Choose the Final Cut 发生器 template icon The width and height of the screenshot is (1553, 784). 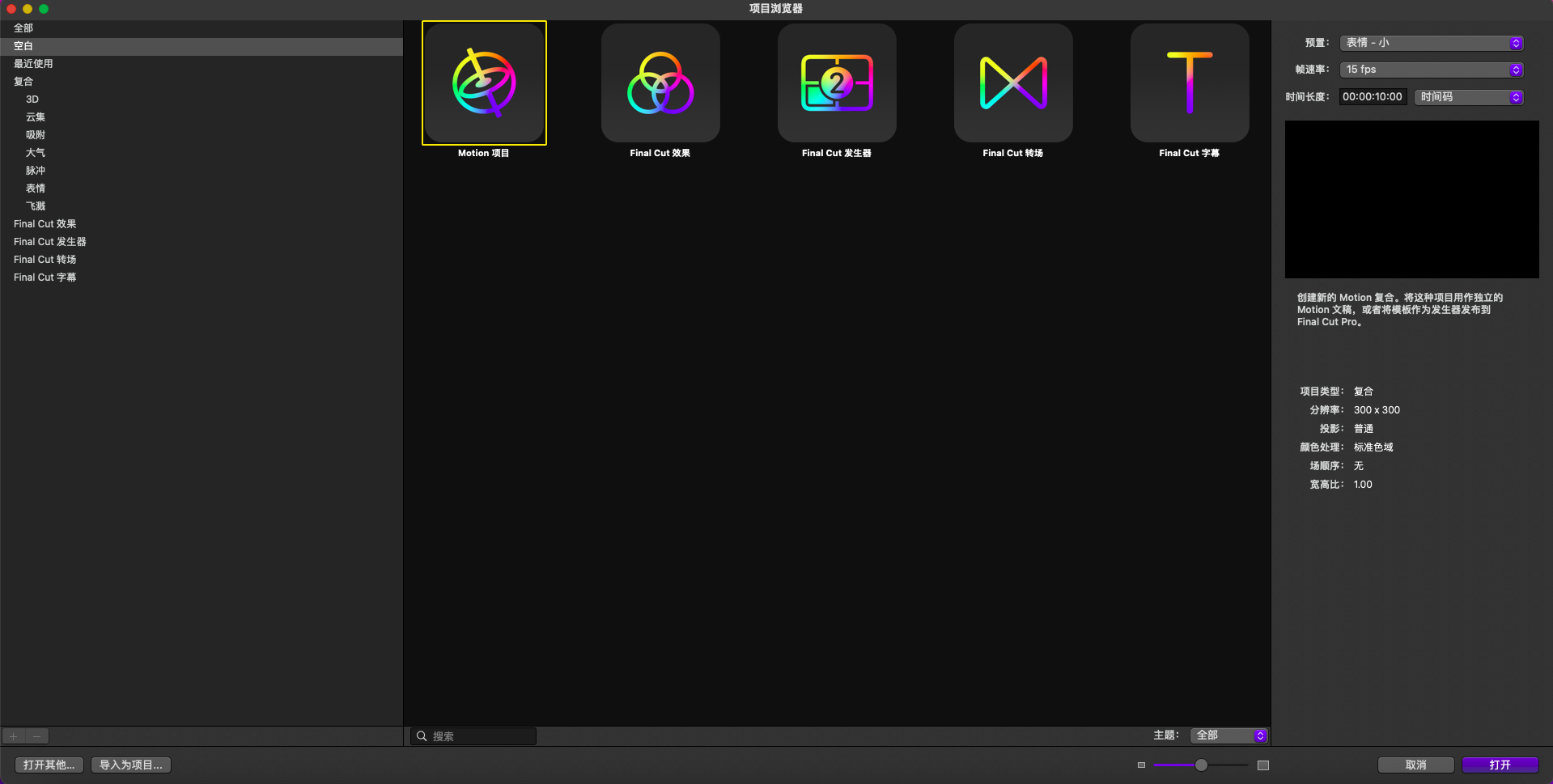(837, 83)
